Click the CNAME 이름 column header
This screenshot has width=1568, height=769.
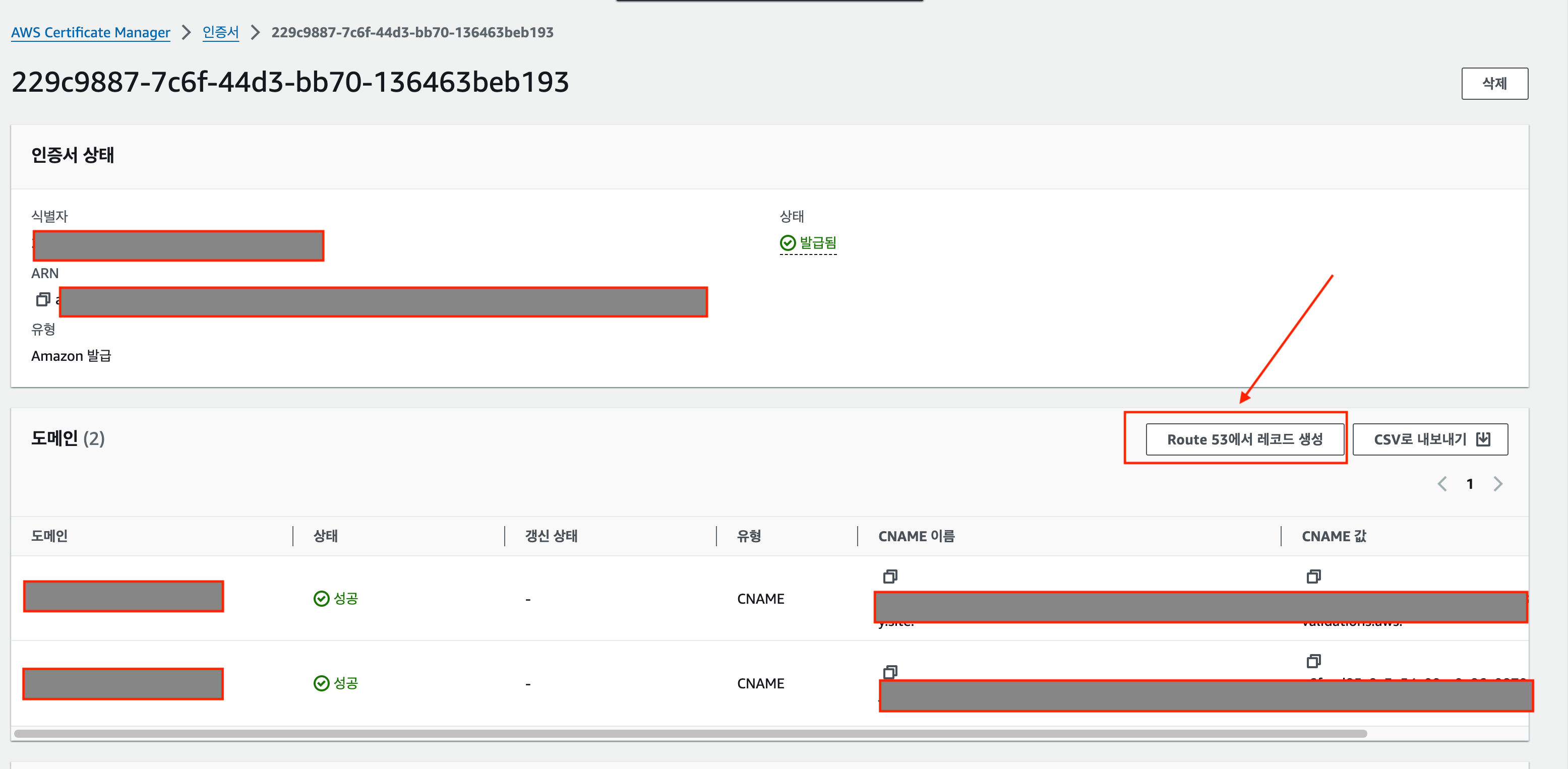click(916, 536)
